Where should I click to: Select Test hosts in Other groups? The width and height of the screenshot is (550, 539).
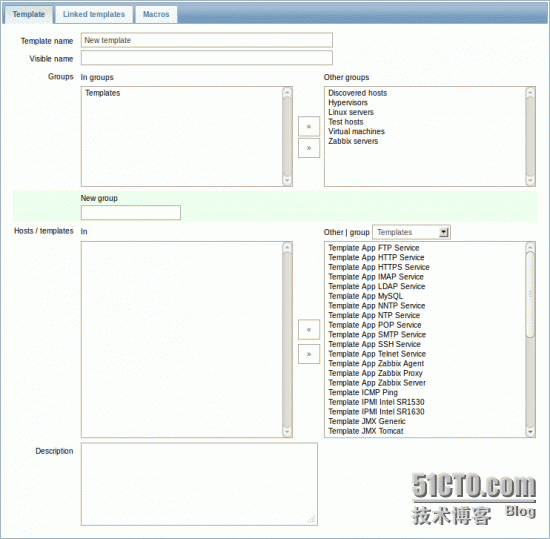coord(346,122)
